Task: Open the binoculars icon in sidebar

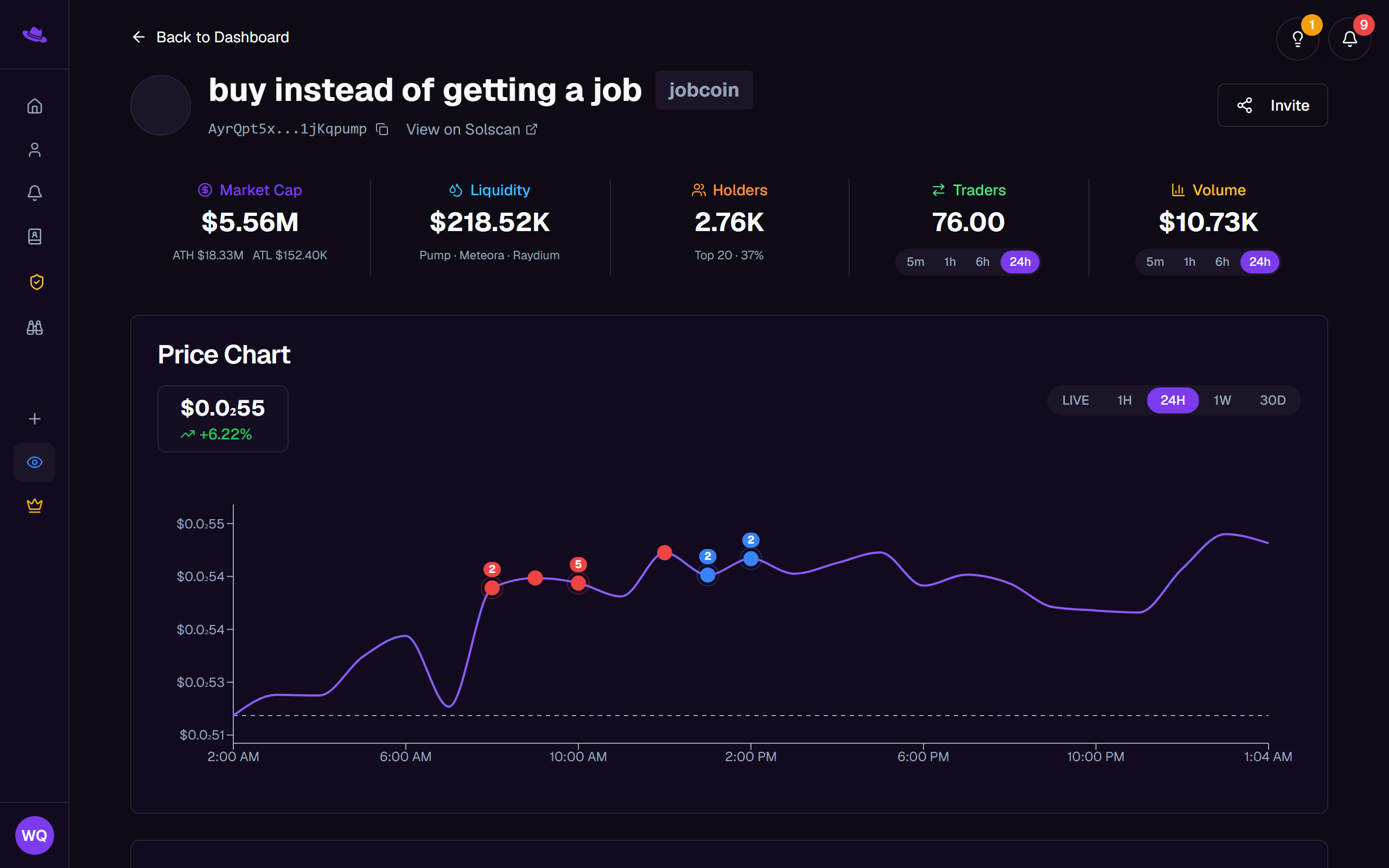Action: point(34,327)
